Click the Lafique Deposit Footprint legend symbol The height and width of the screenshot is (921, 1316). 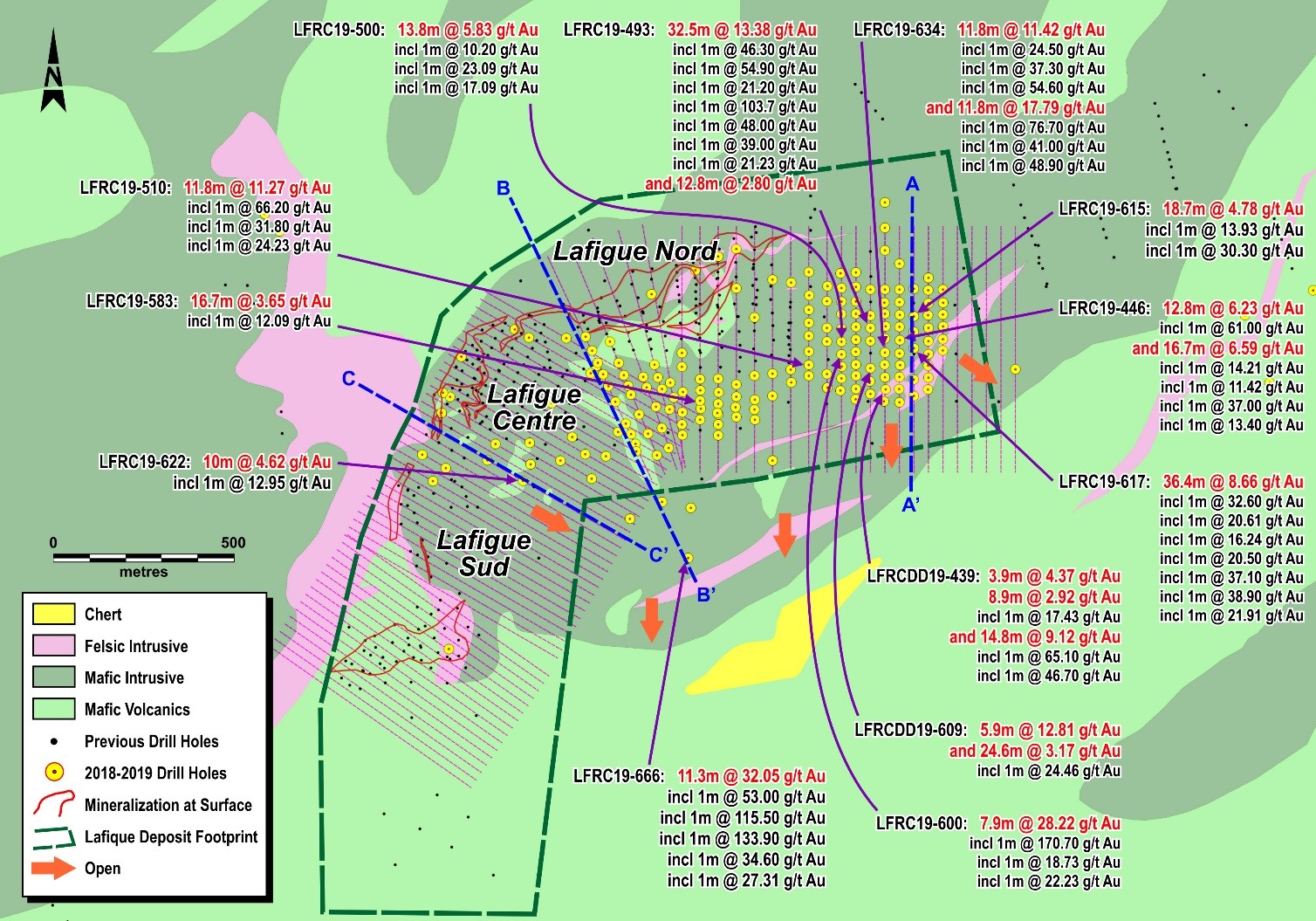pyautogui.click(x=54, y=838)
